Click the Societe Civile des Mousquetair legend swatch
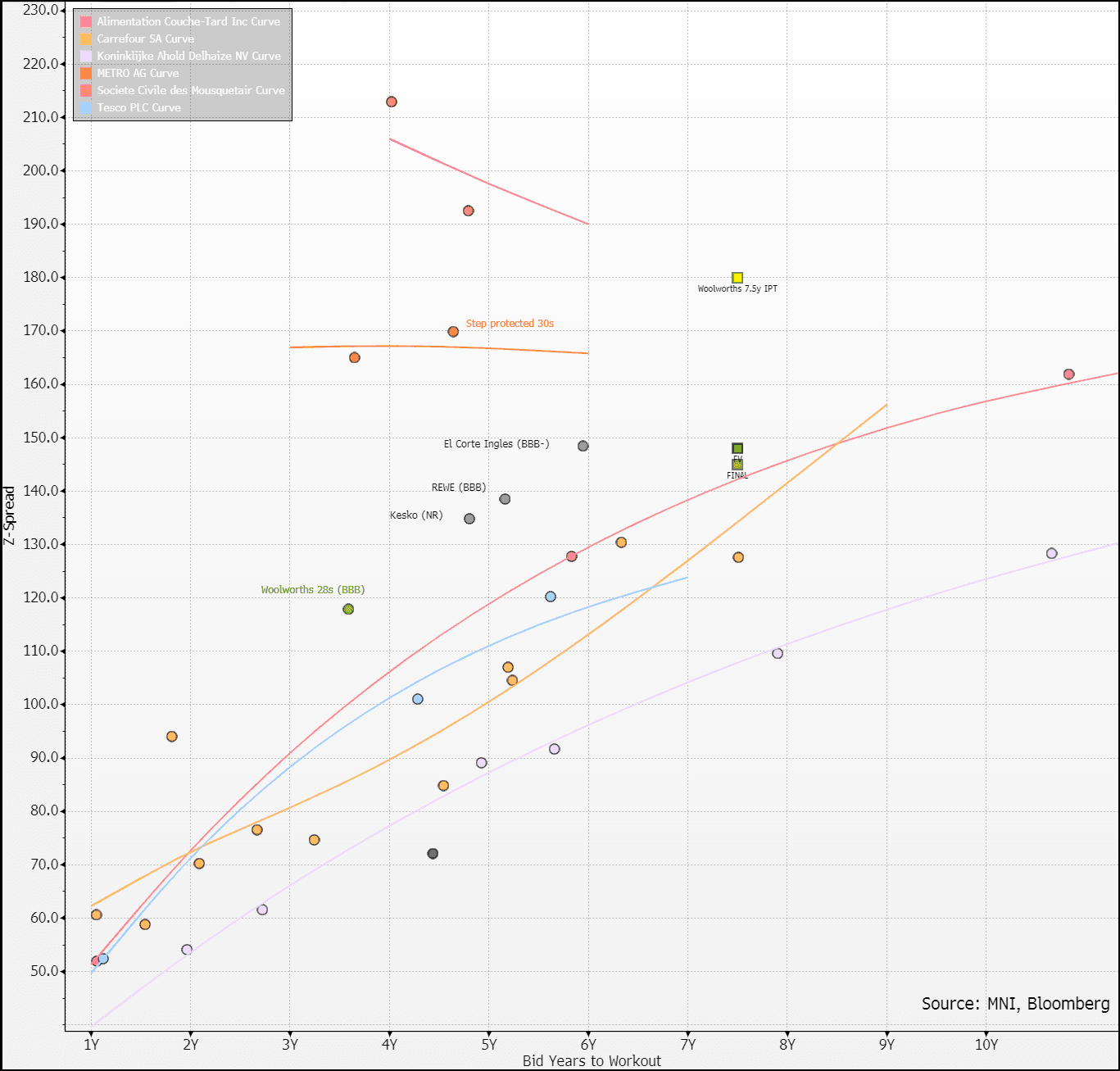Viewport: 1120px width, 1071px height. [86, 90]
